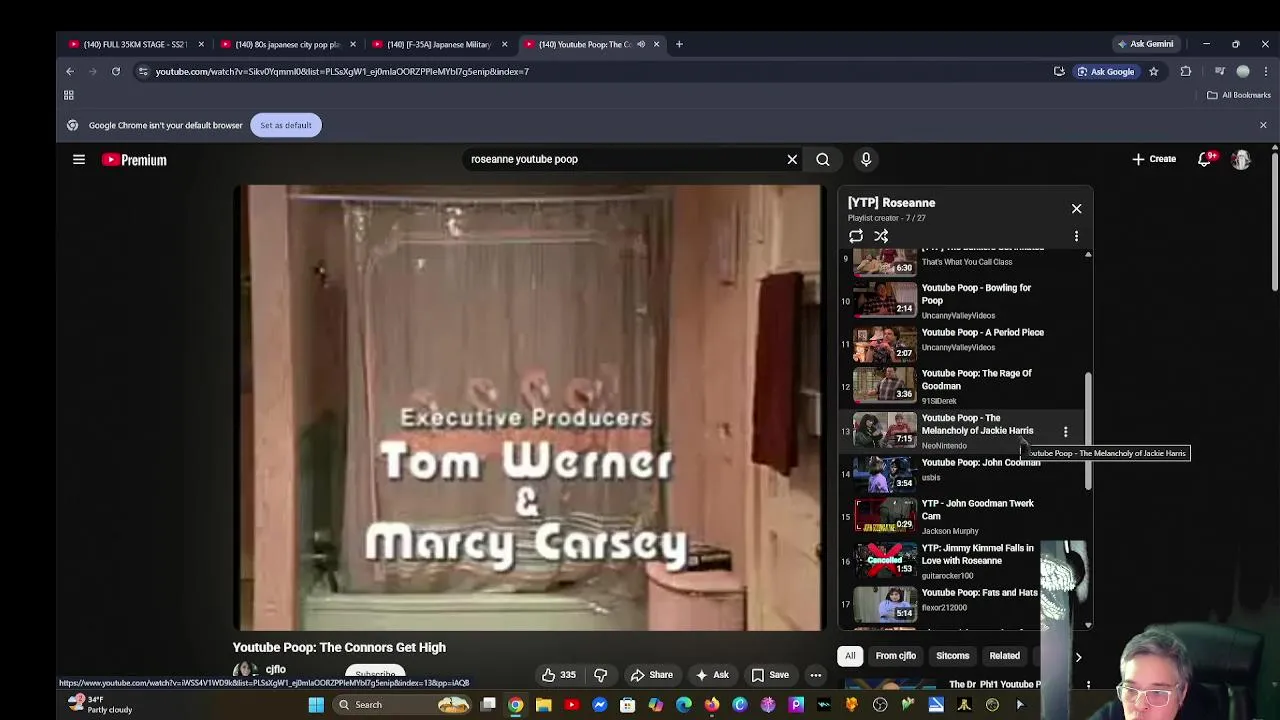Select the Sitcoms chip

pyautogui.click(x=952, y=656)
